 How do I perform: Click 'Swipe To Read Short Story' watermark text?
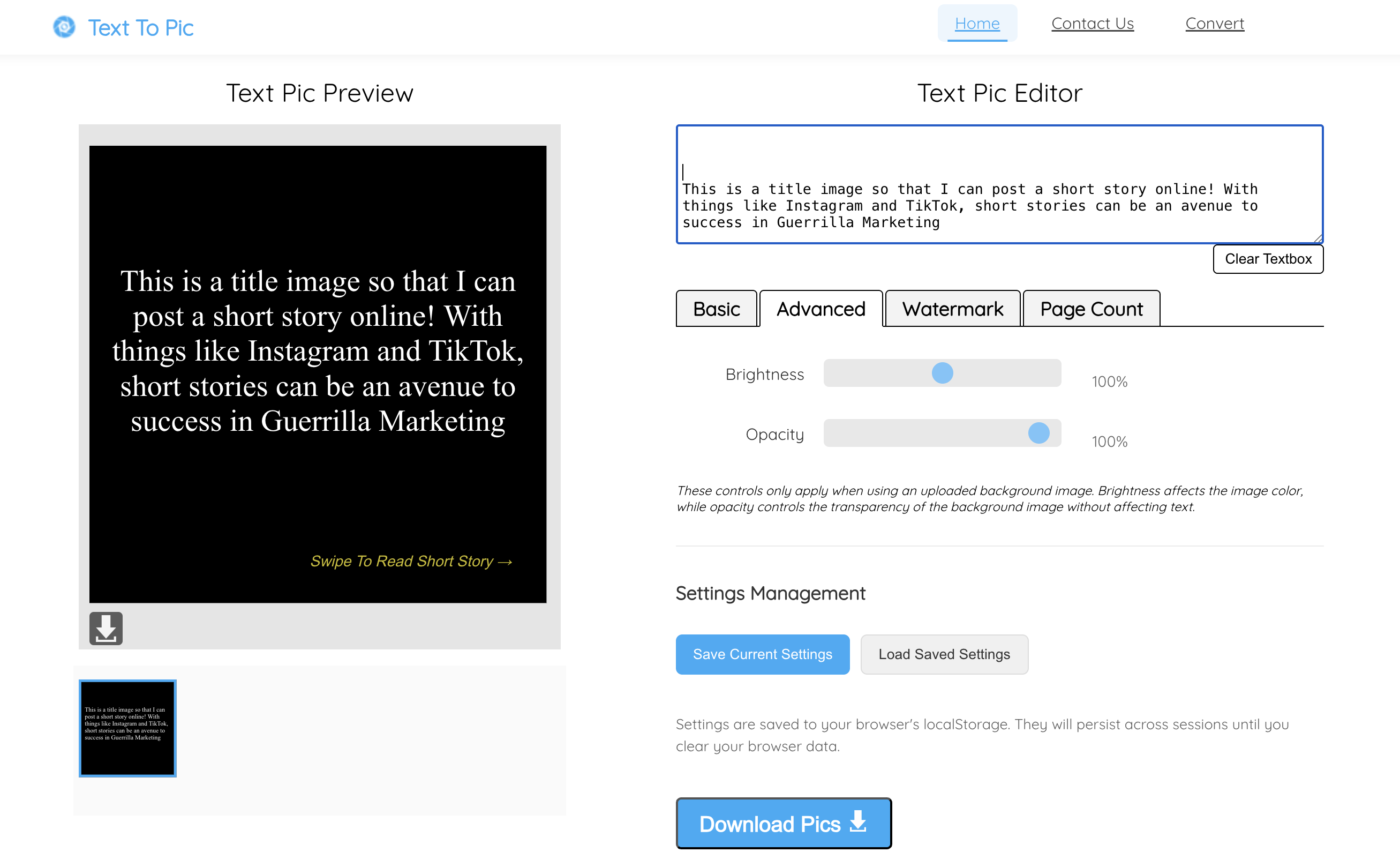[411, 562]
